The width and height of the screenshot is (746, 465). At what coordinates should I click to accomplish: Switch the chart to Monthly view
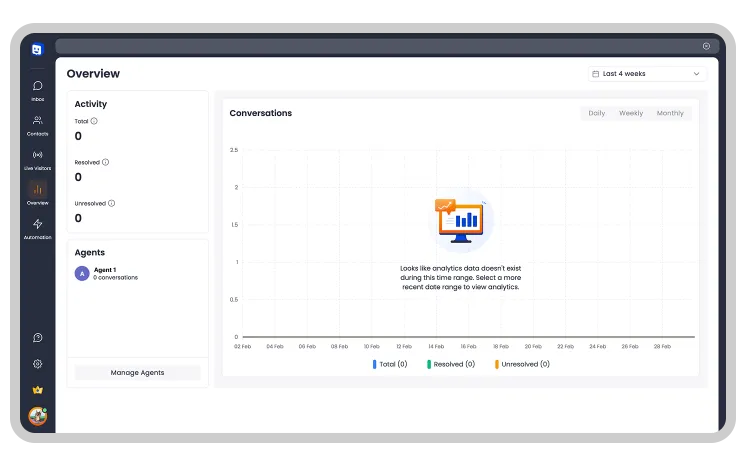point(670,113)
